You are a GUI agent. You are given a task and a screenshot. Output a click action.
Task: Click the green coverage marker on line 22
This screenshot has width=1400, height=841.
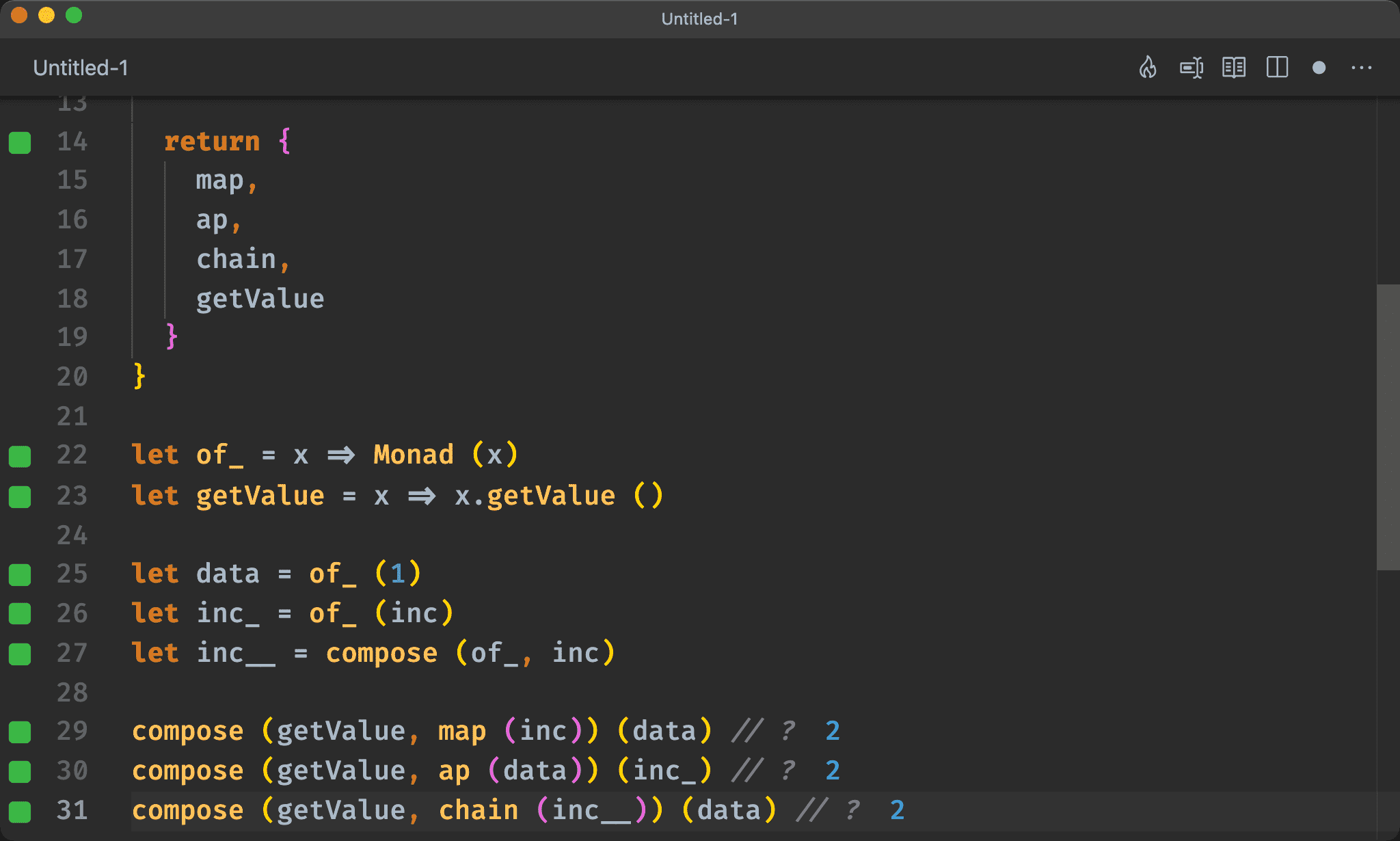(20, 455)
